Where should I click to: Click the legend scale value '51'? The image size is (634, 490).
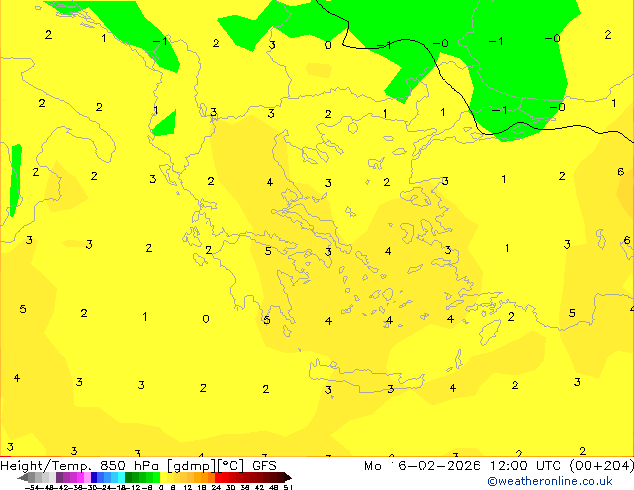point(288,487)
